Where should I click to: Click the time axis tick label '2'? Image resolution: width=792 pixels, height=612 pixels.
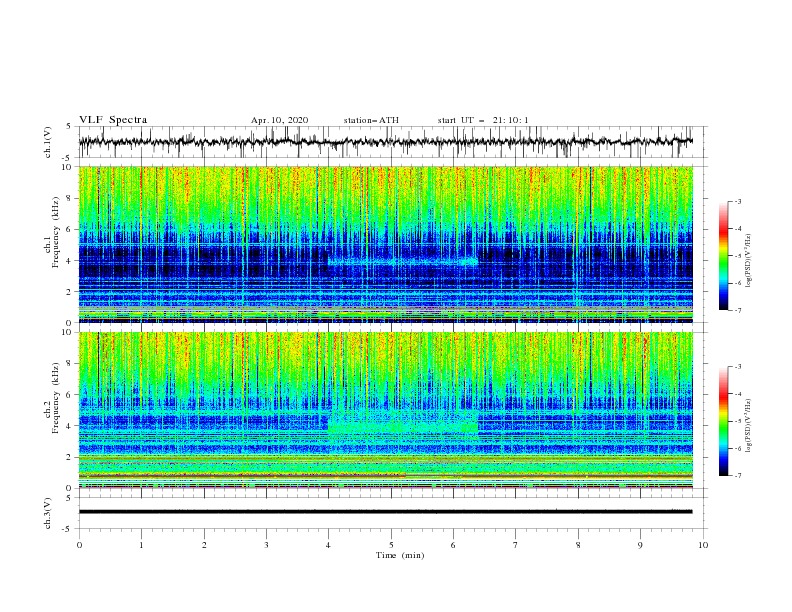204,545
